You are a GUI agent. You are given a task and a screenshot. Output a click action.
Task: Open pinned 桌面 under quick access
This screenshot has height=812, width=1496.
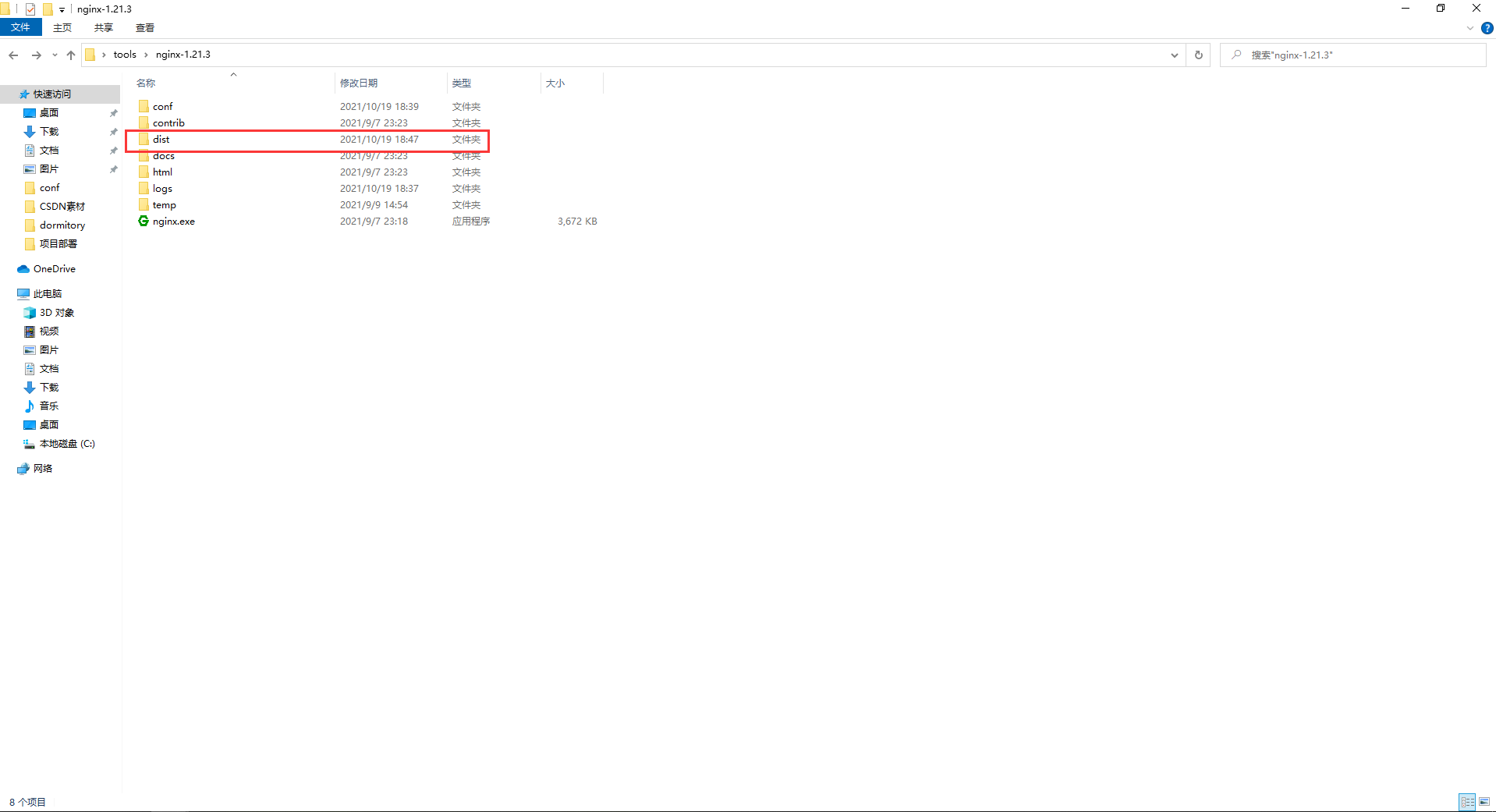[x=48, y=112]
